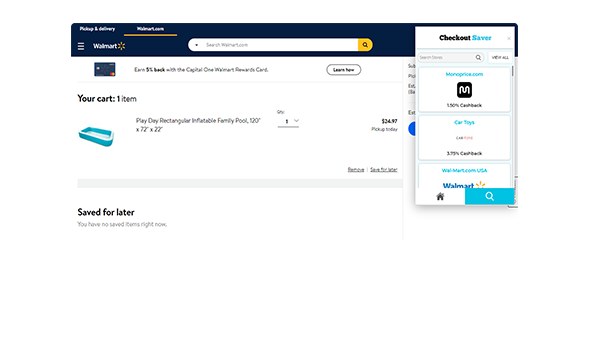The height and width of the screenshot is (360, 590).
Task: Open the Monoprice.com store link
Action: pyautogui.click(x=464, y=74)
